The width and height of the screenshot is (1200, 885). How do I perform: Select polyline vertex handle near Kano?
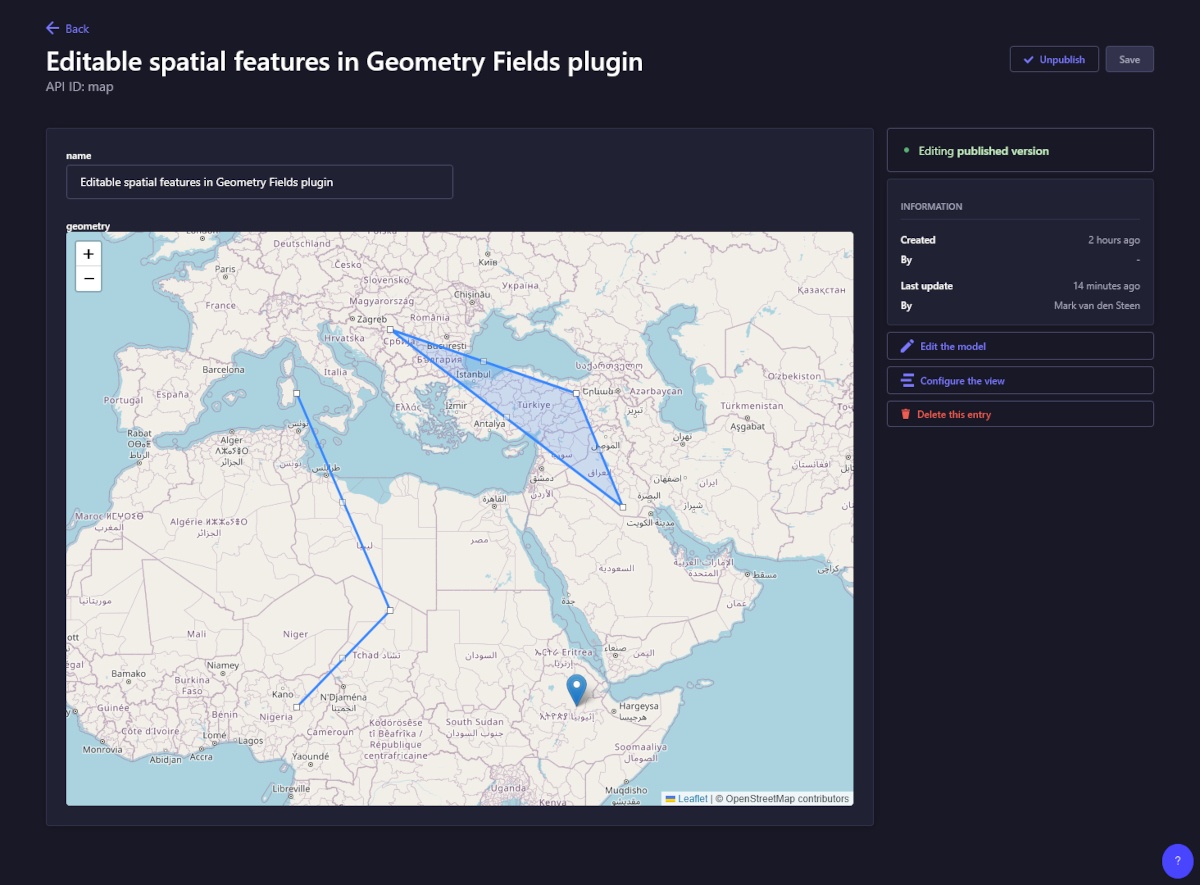pos(296,707)
